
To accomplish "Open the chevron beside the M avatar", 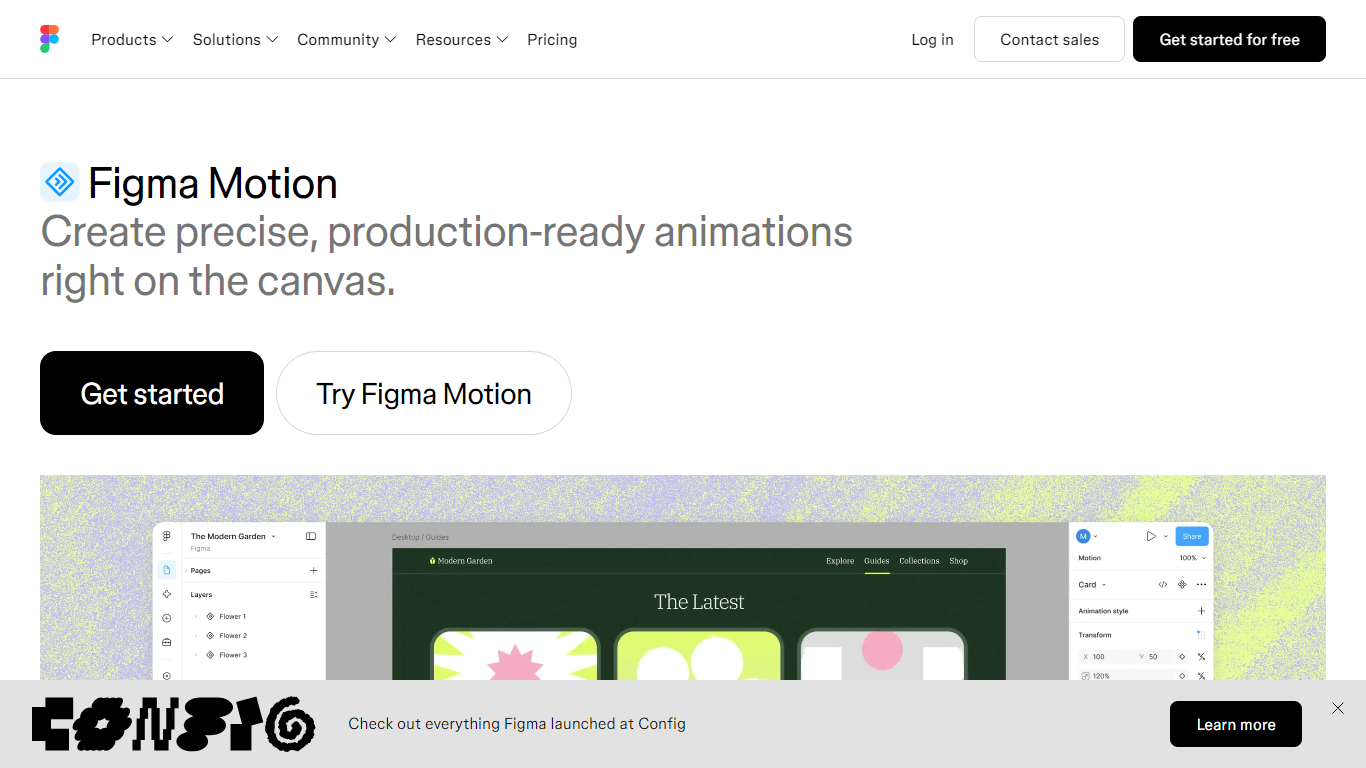I will pos(1096,537).
